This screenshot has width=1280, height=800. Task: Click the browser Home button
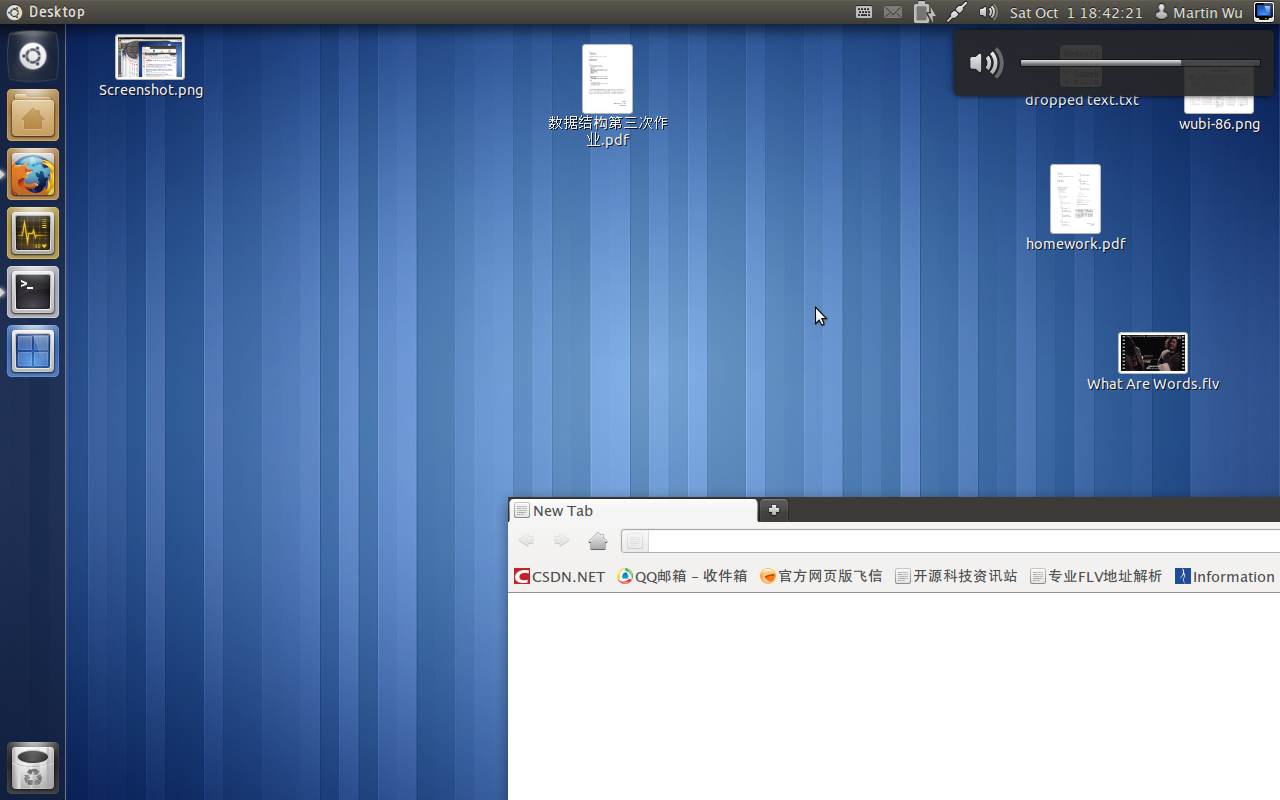[598, 541]
